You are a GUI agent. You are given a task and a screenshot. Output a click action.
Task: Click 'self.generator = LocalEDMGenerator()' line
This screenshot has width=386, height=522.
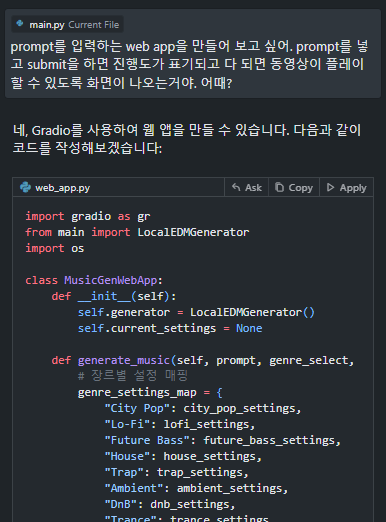click(196, 312)
